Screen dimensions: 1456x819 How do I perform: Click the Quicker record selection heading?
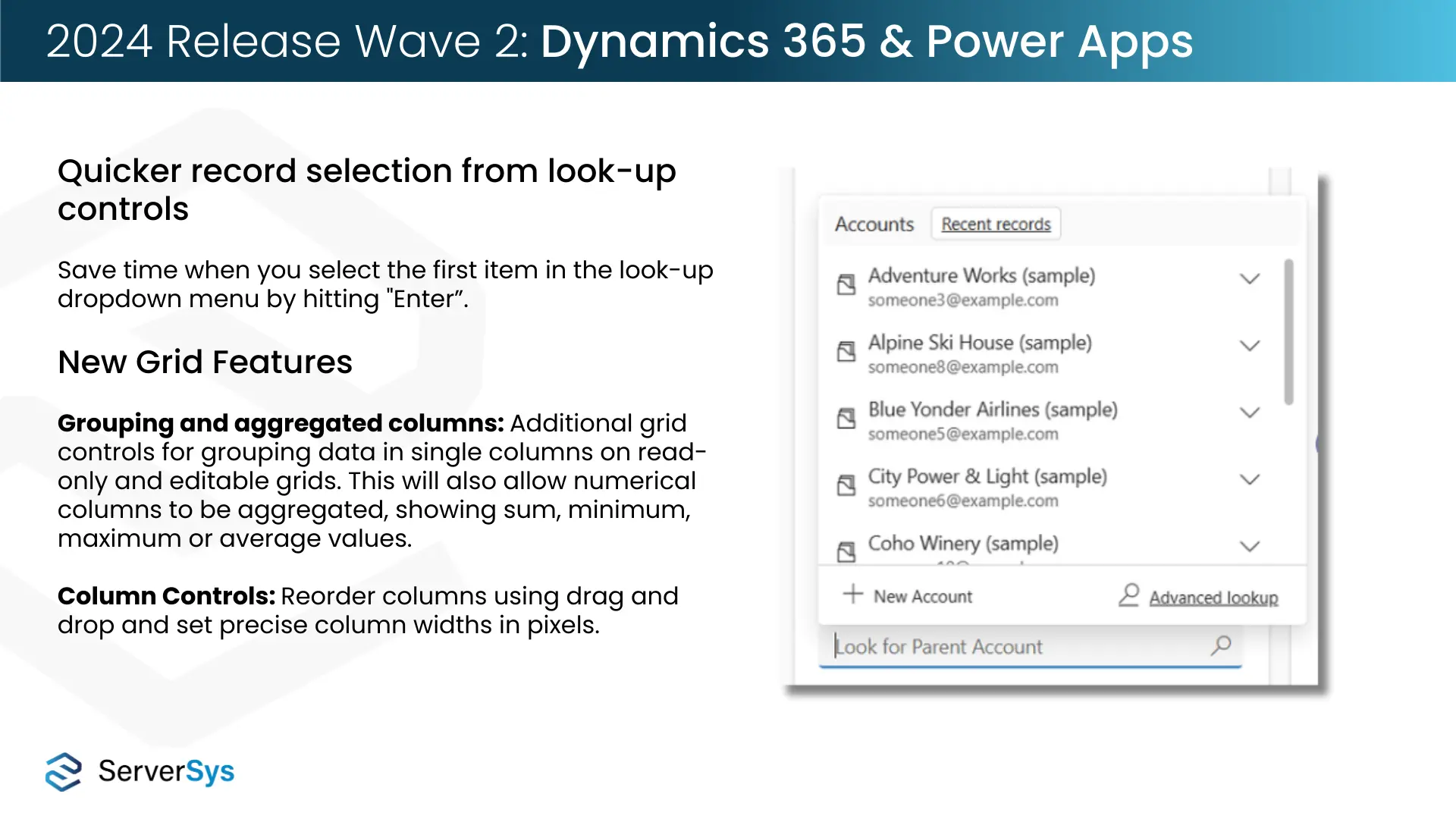[367, 190]
